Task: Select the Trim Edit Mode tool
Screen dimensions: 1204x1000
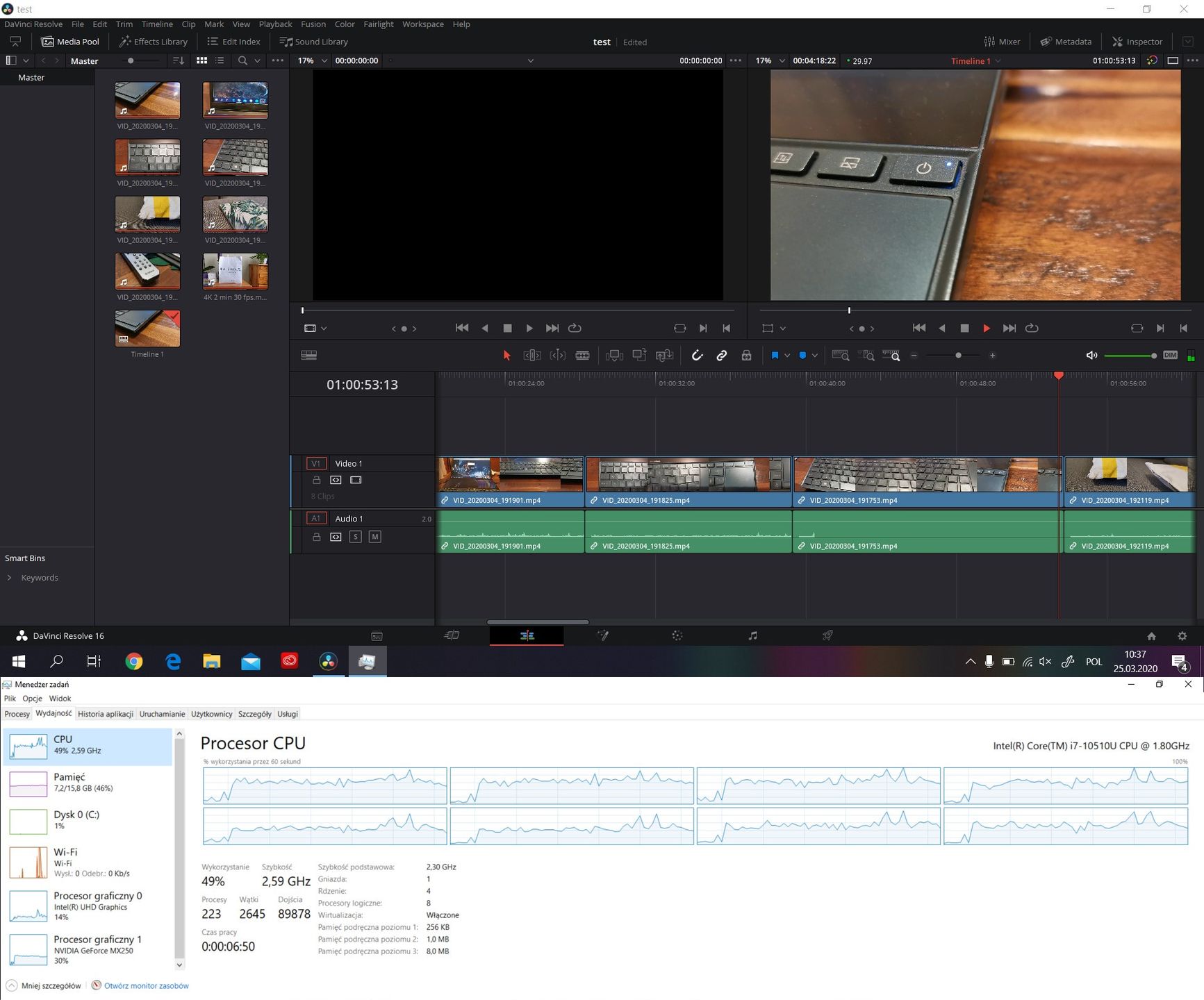Action: pos(531,356)
